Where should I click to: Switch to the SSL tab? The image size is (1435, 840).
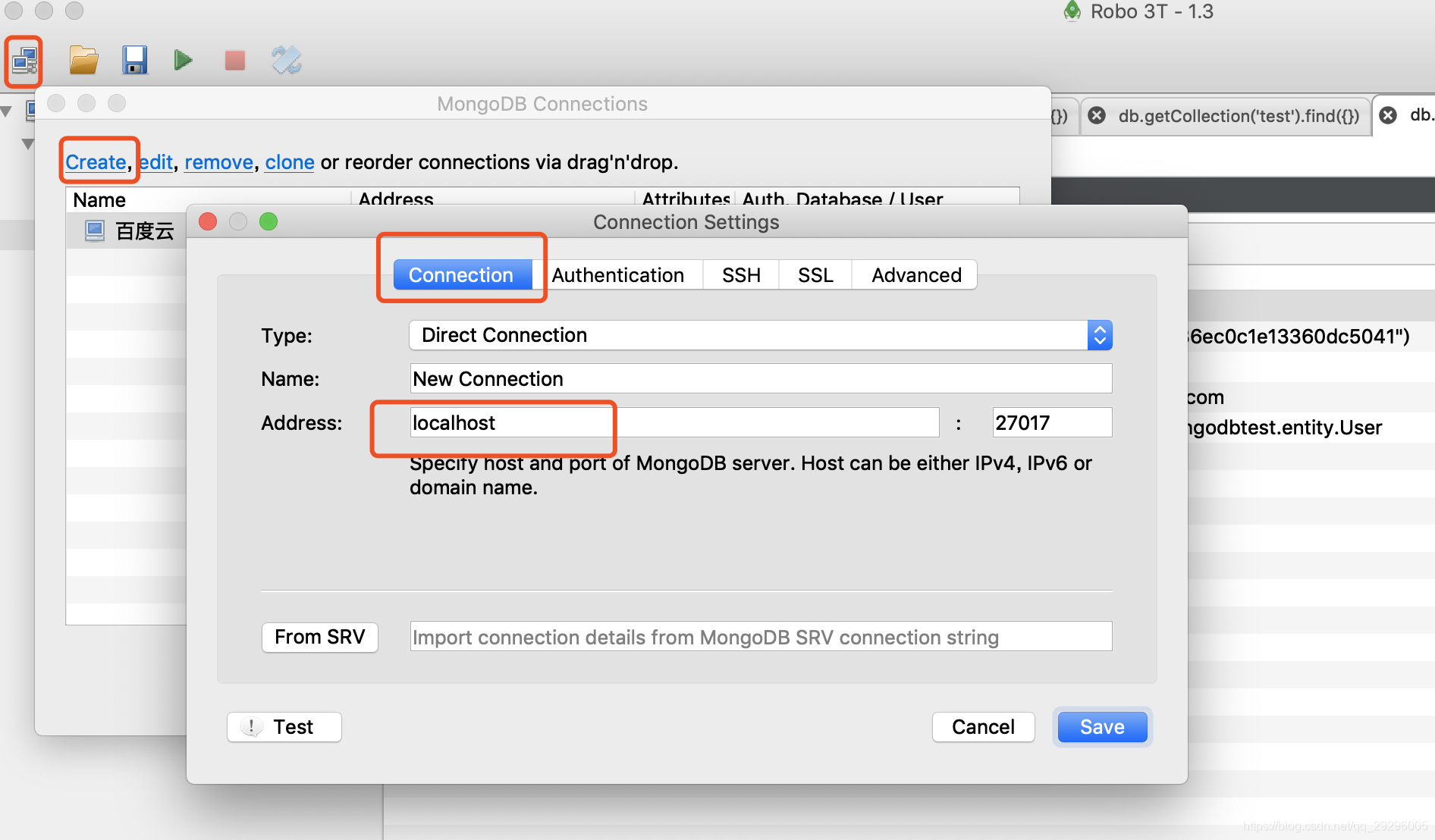tap(815, 275)
